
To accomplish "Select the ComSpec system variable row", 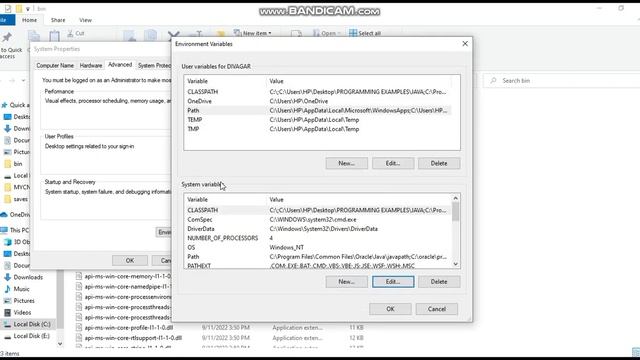I will click(x=318, y=220).
